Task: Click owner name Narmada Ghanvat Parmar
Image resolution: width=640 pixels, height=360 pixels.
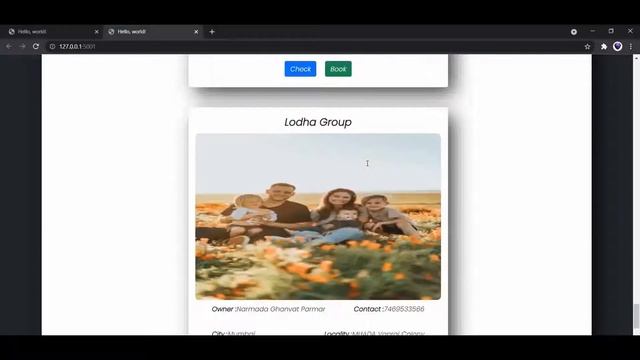Action: click(281, 309)
